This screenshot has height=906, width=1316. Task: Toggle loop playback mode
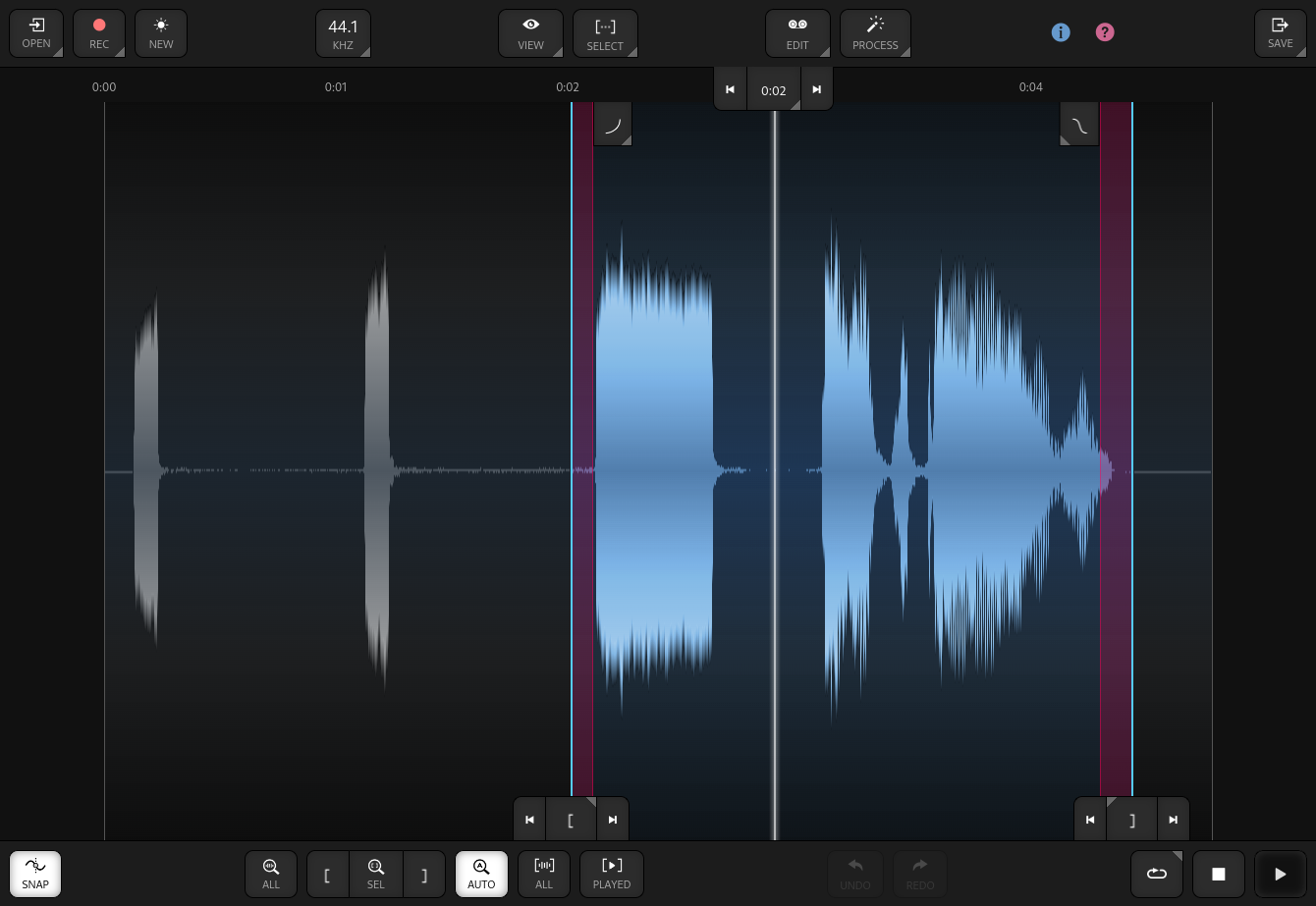point(1157,874)
